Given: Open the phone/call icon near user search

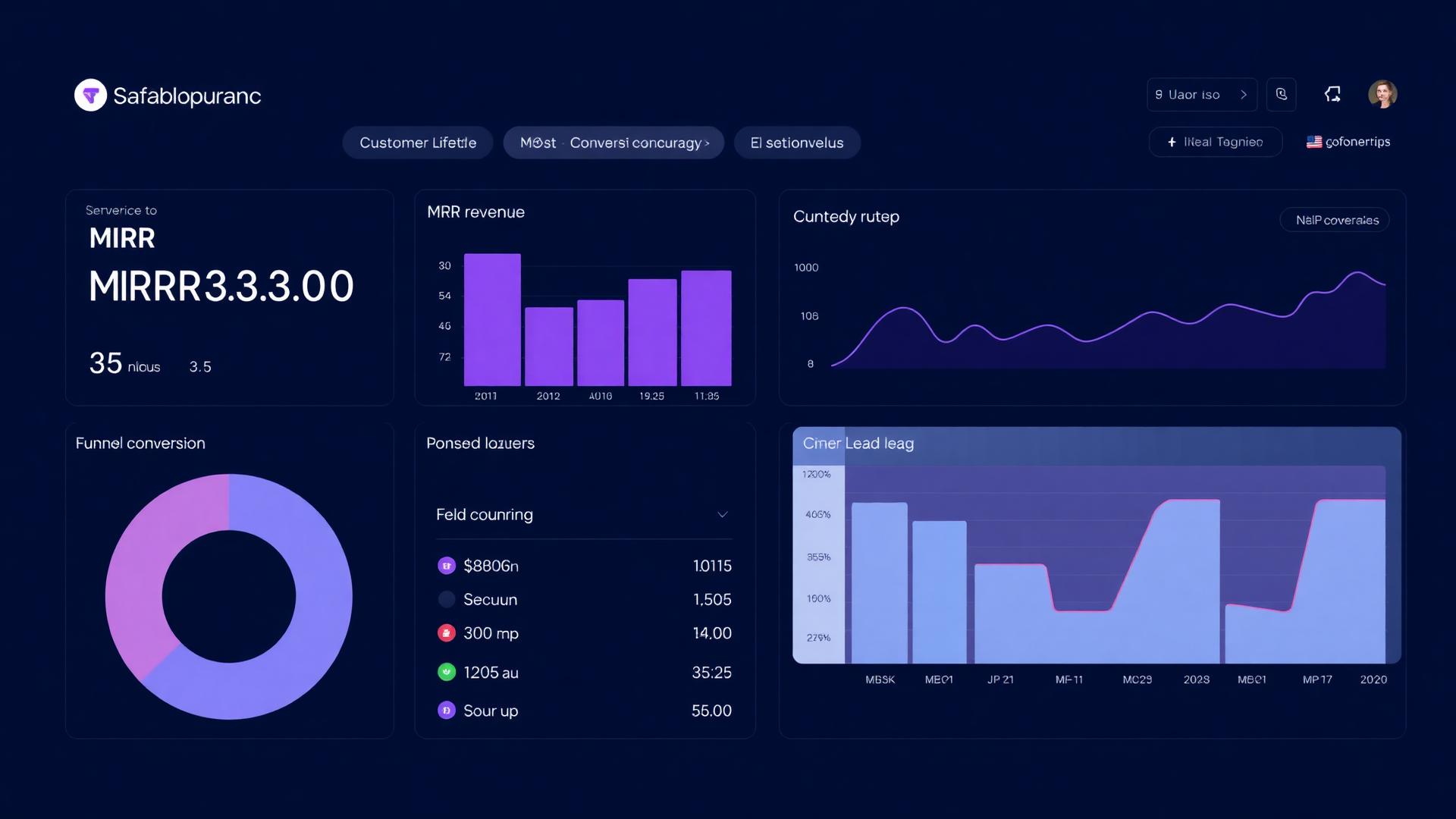Looking at the screenshot, I should click(1282, 94).
